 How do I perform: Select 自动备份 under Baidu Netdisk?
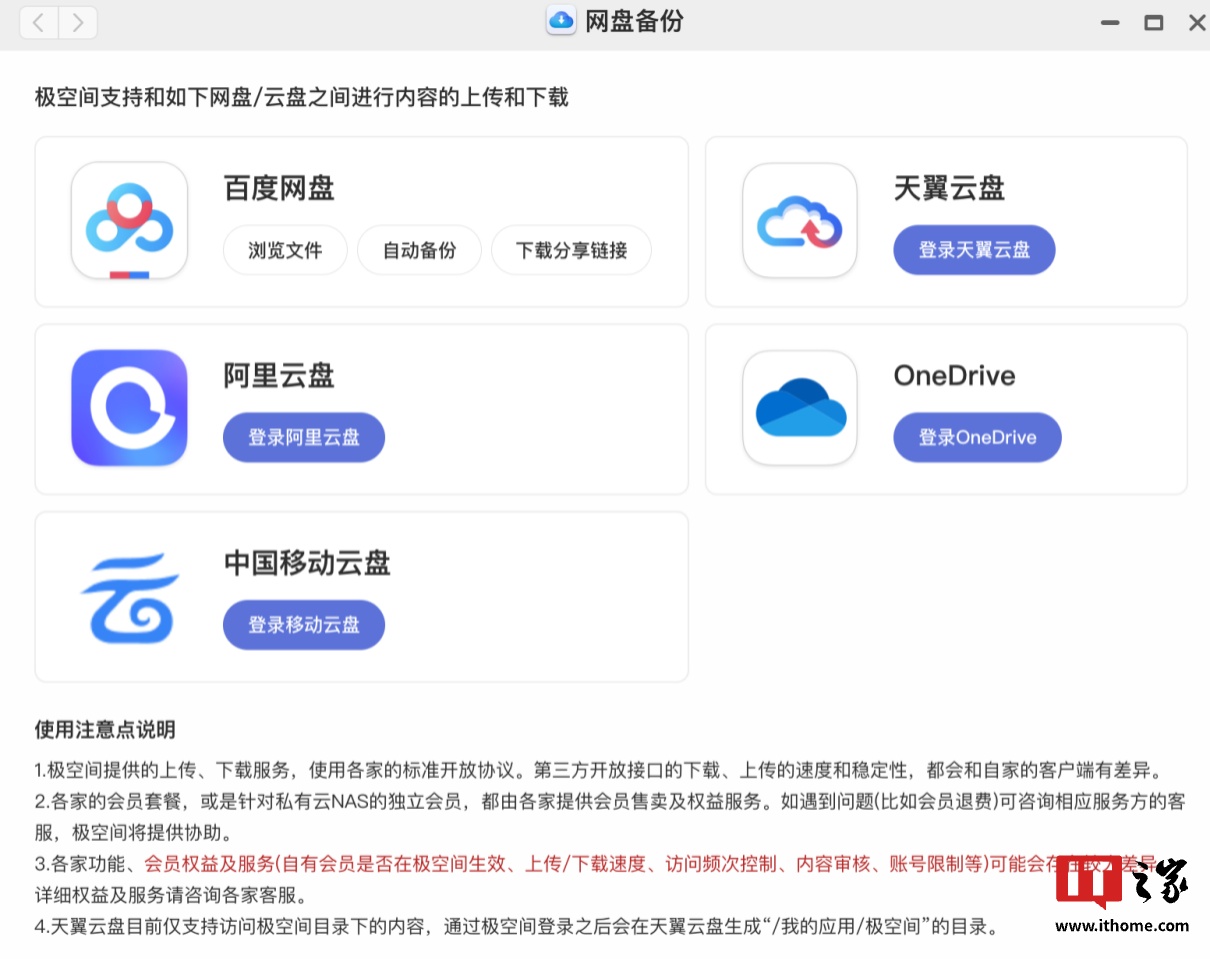click(419, 250)
